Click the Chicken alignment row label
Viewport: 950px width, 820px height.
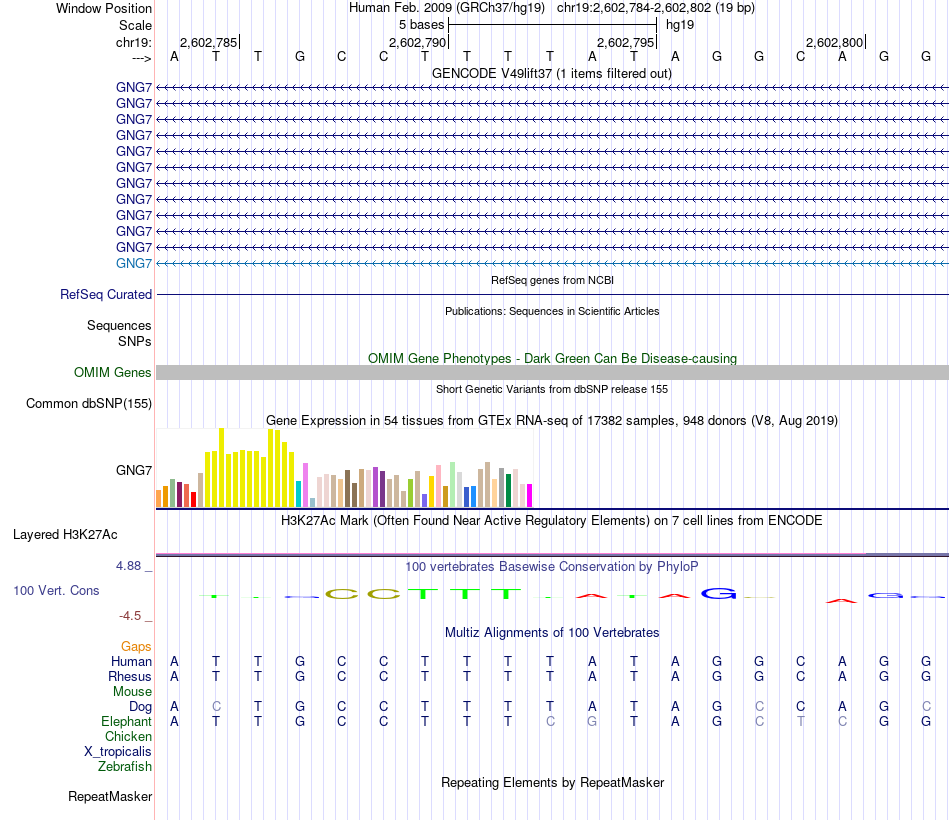click(128, 736)
